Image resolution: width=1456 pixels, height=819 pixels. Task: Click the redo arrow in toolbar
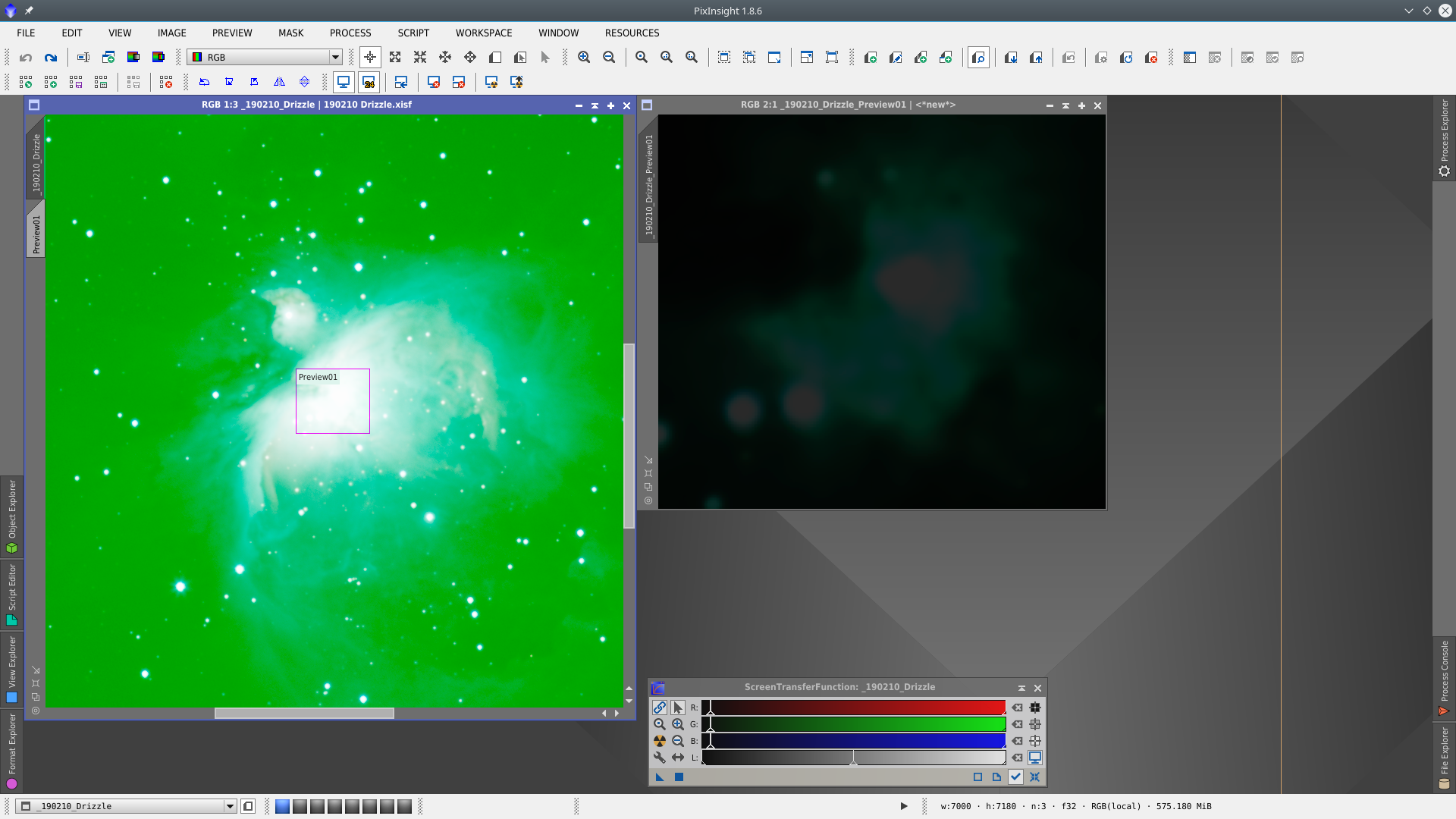click(x=51, y=58)
